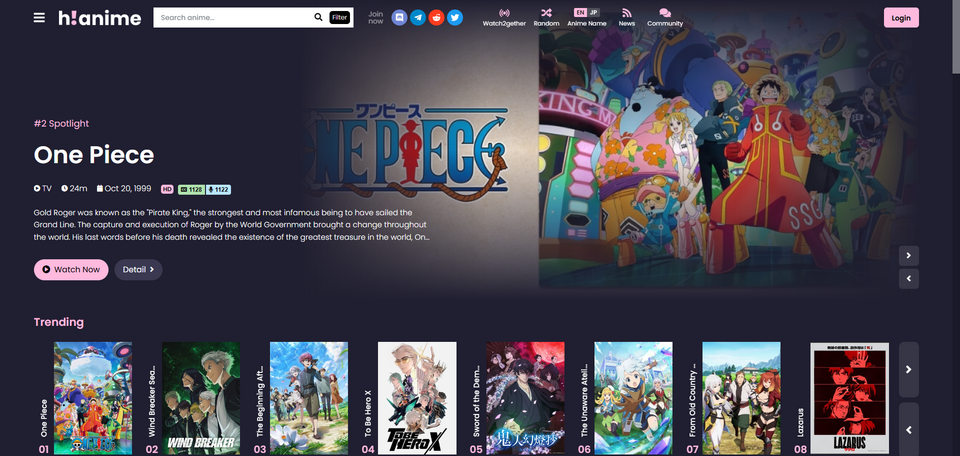960x456 pixels.
Task: Open the Reddit icon link
Action: click(436, 18)
